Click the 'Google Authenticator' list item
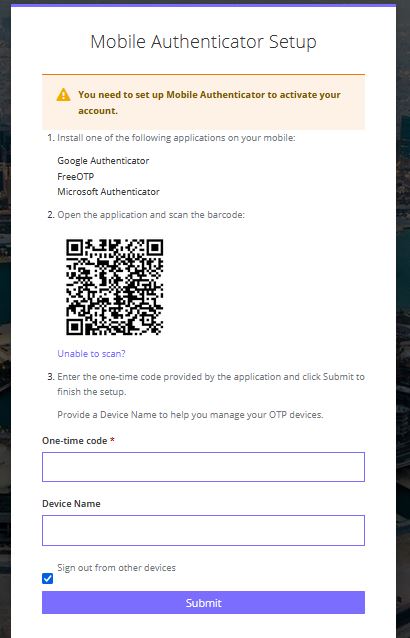The width and height of the screenshot is (410, 638). coord(103,161)
